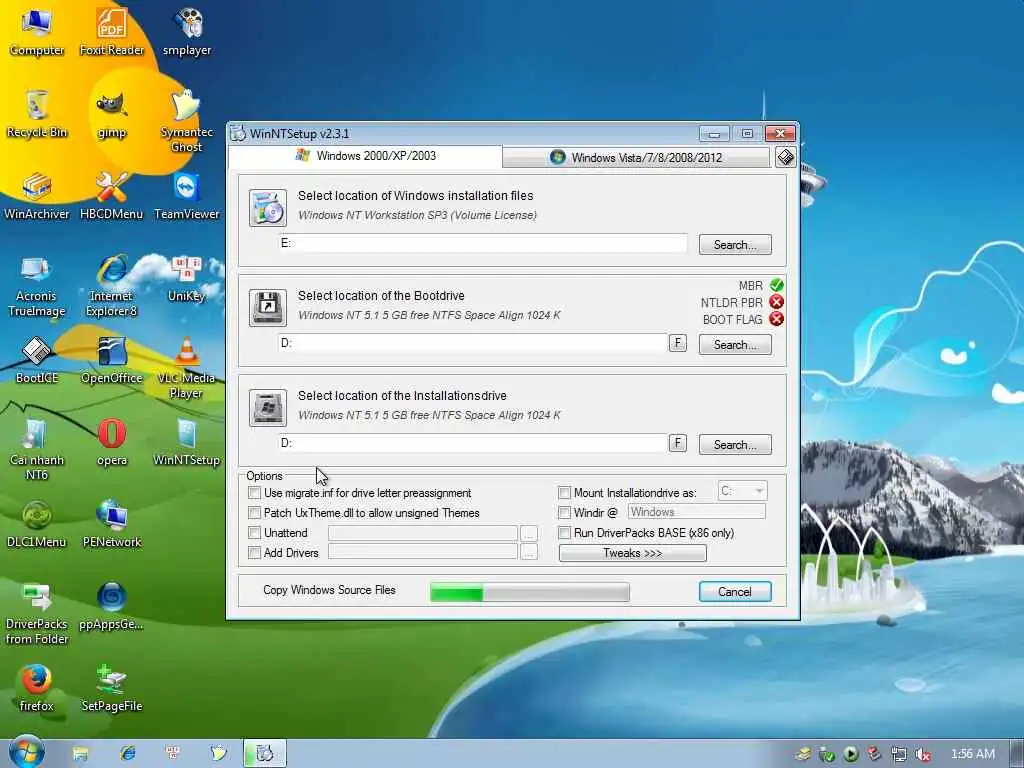1024x768 pixels.
Task: Select the SetPageFile desktop icon
Action: 112,688
